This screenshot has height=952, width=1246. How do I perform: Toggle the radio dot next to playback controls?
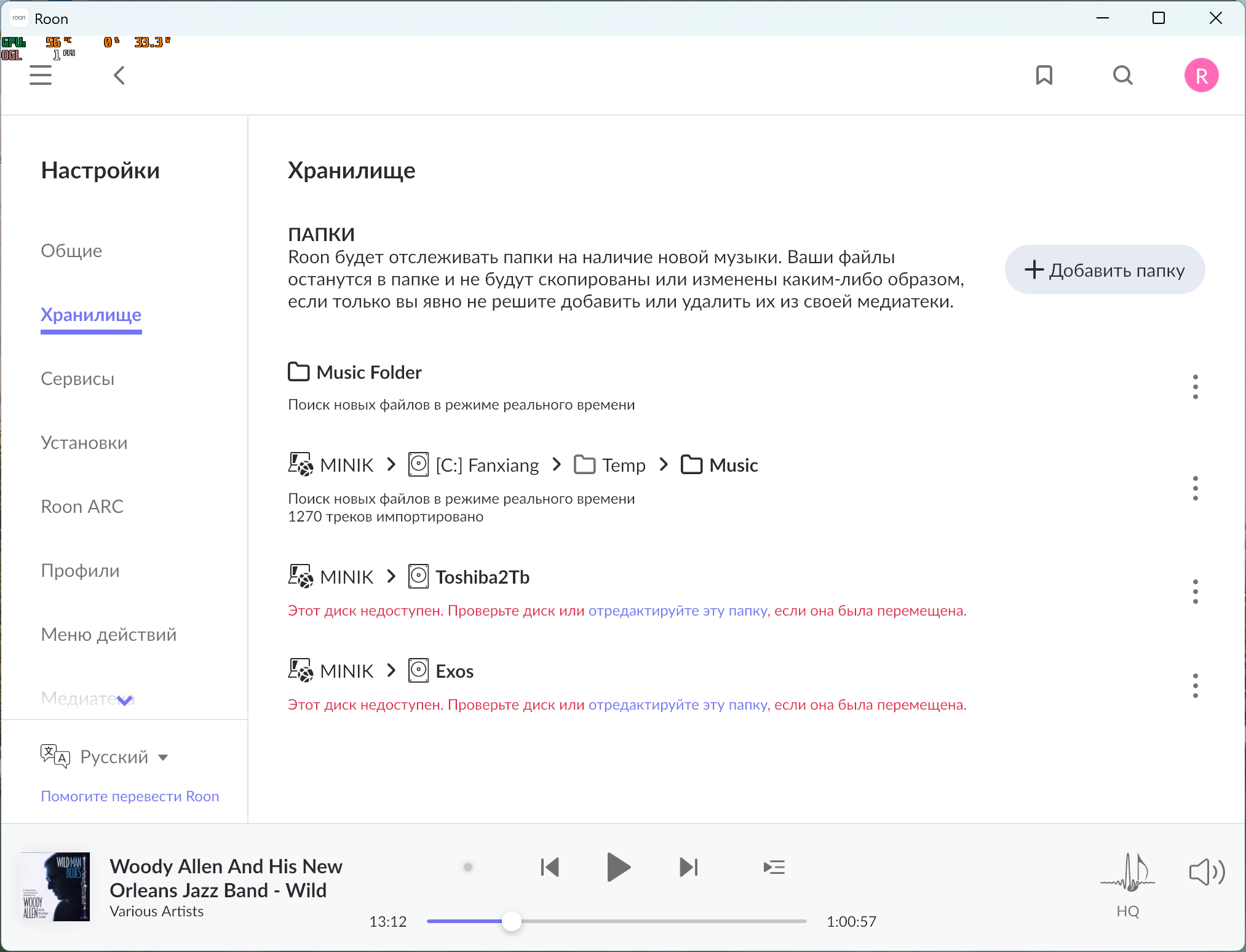pyautogui.click(x=467, y=867)
